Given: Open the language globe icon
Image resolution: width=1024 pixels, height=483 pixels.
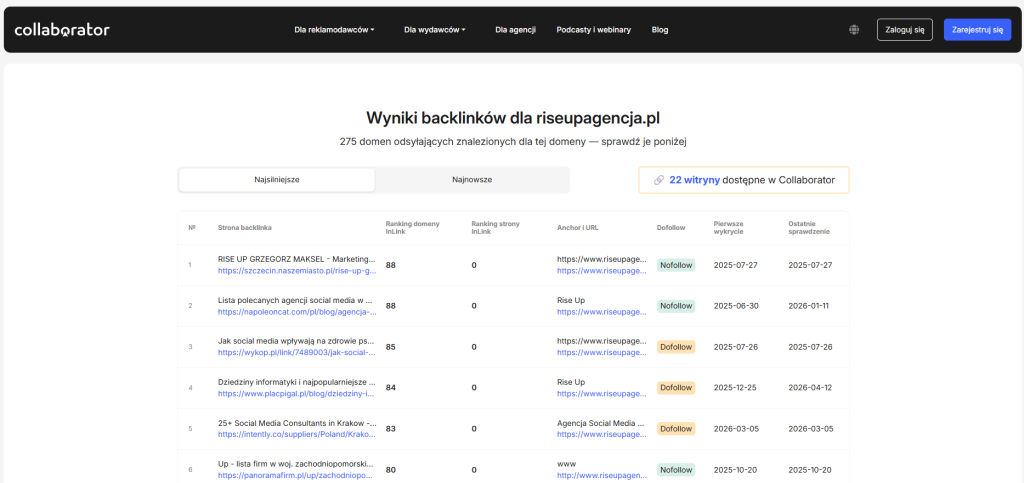Looking at the screenshot, I should coord(854,29).
